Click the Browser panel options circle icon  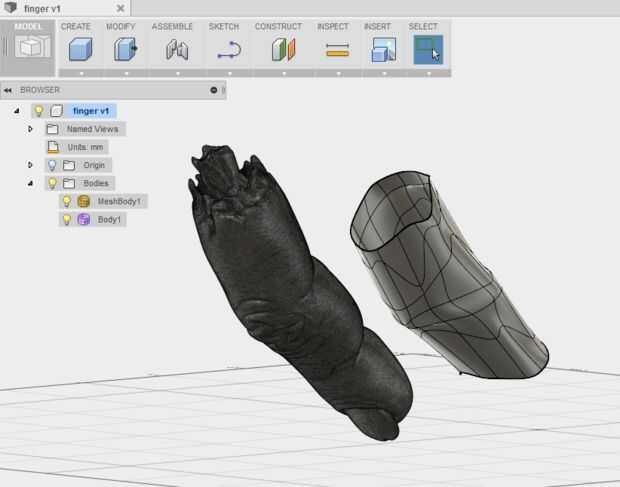pos(214,90)
